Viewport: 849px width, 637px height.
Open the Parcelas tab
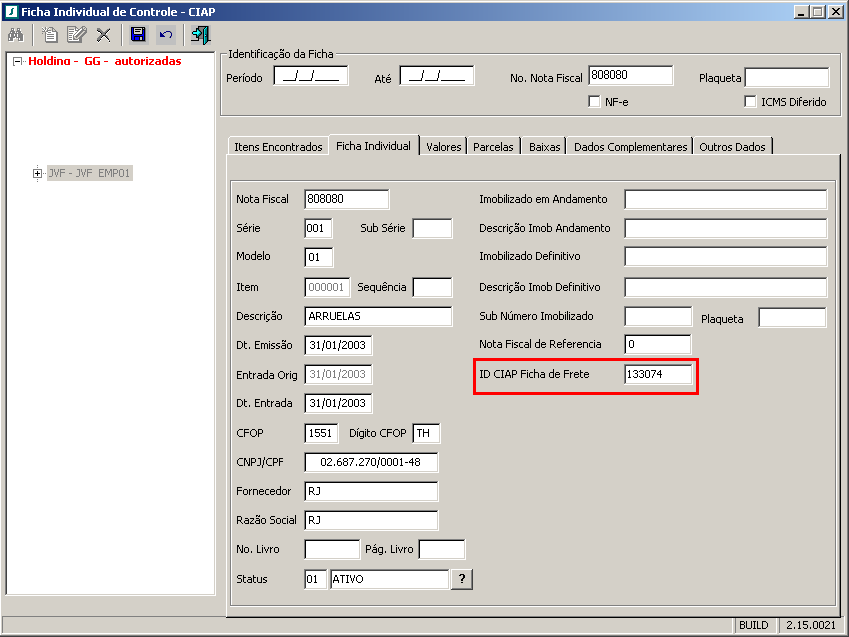(x=493, y=147)
